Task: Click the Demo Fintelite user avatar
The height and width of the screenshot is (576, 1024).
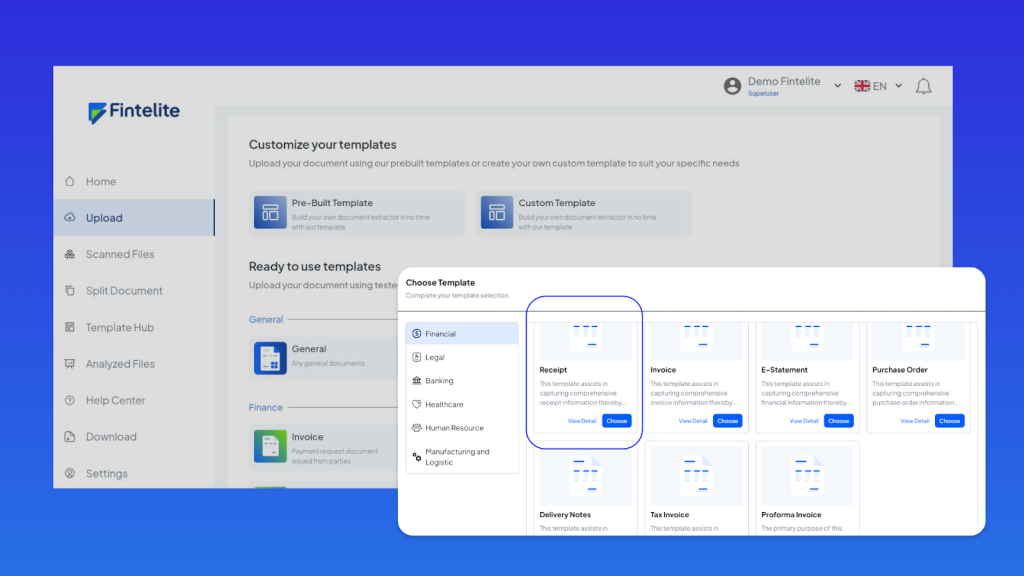Action: tap(733, 86)
